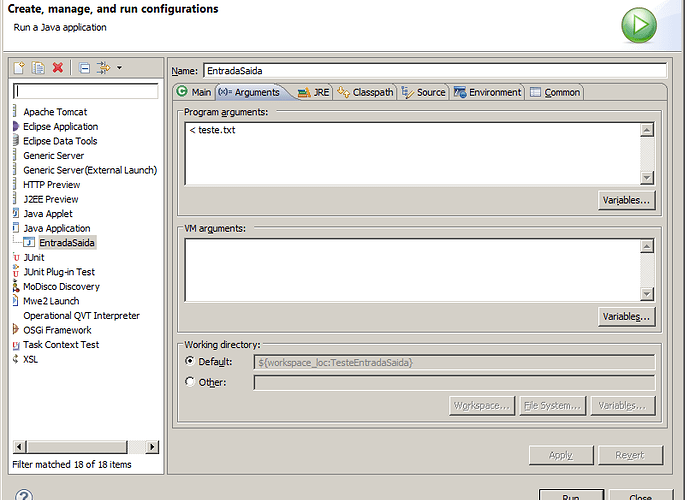Screen dimensions: 690x500
Task: Click the Workspace button
Action: (482, 405)
